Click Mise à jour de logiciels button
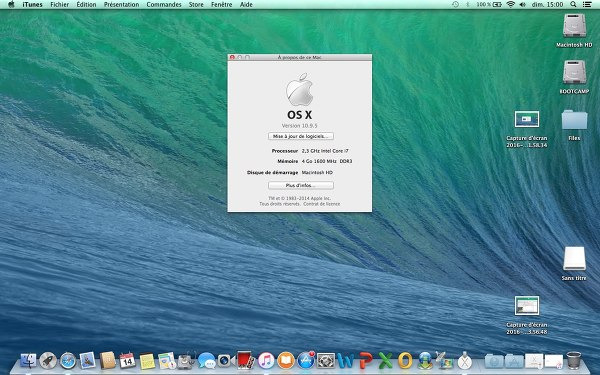This screenshot has height=375, width=600. point(301,136)
